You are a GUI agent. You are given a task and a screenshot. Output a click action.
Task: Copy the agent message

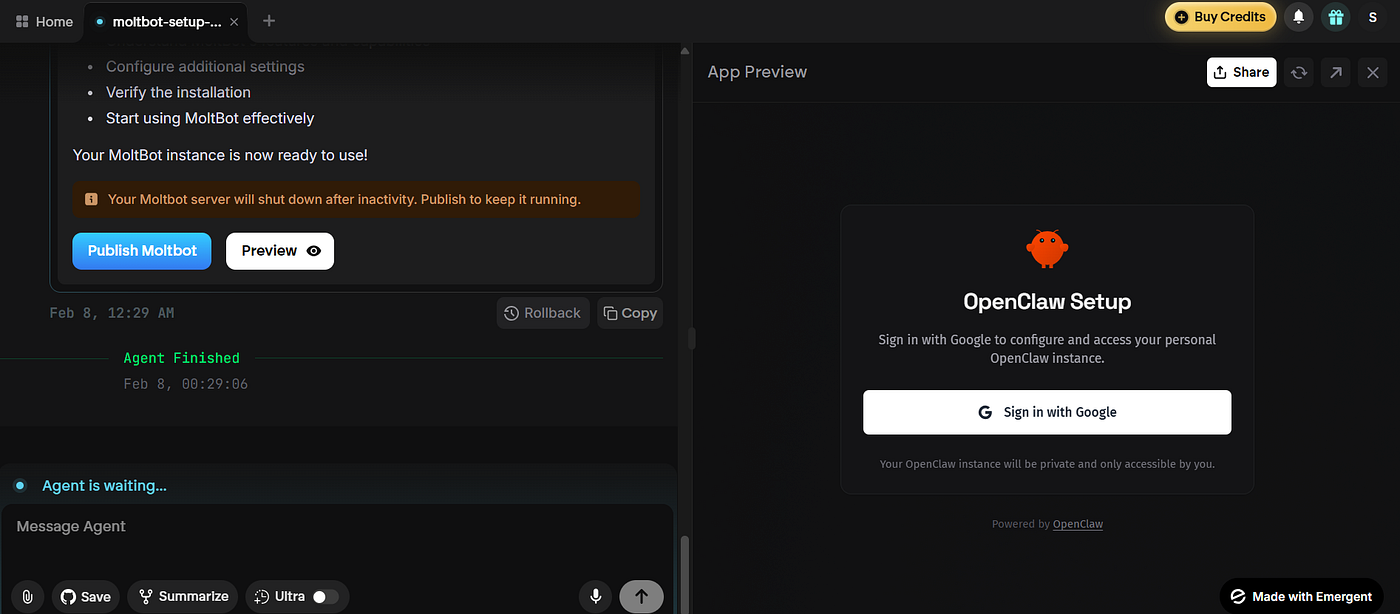(x=630, y=313)
